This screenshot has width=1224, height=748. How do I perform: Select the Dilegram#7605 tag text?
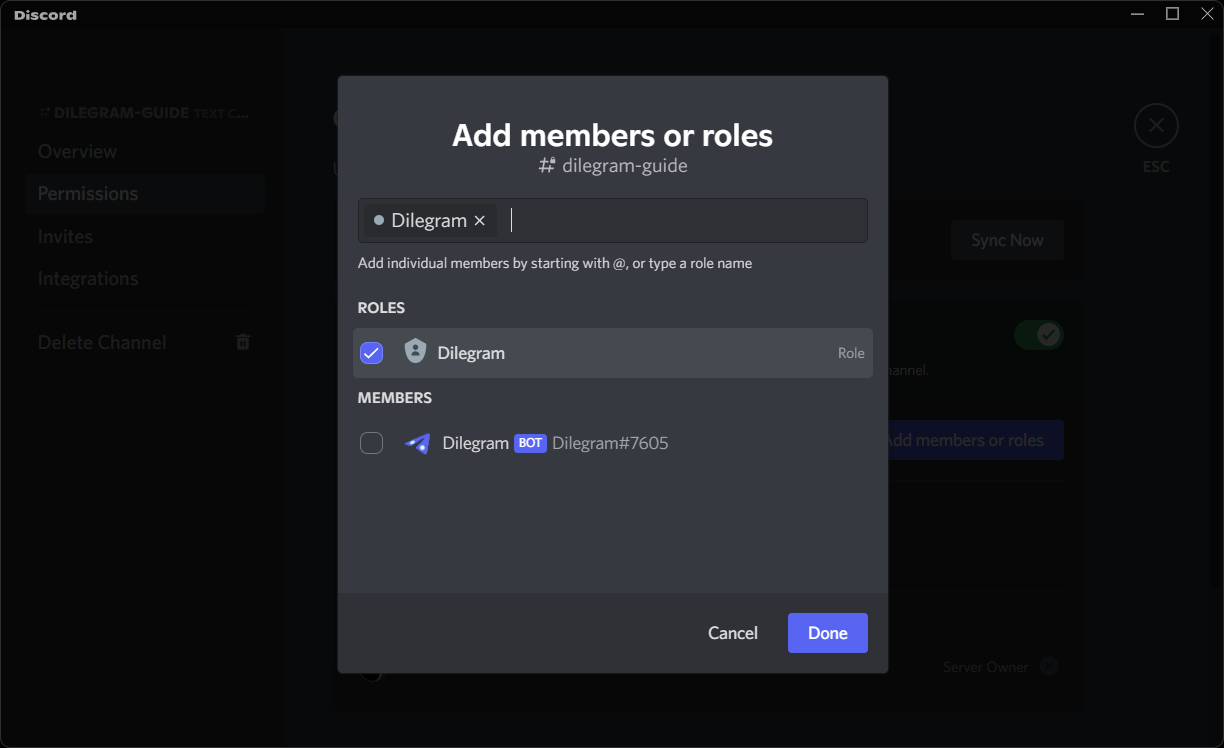coord(610,443)
